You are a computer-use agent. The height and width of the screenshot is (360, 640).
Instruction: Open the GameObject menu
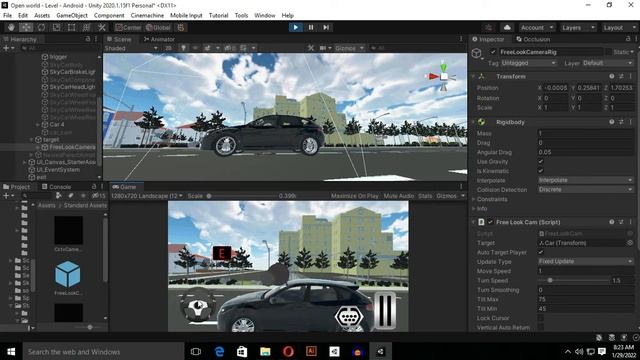point(72,15)
